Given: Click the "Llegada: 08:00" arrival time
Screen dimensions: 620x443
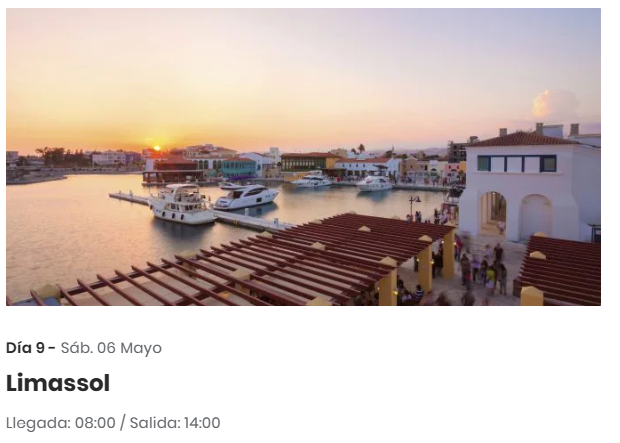Looking at the screenshot, I should point(60,423).
